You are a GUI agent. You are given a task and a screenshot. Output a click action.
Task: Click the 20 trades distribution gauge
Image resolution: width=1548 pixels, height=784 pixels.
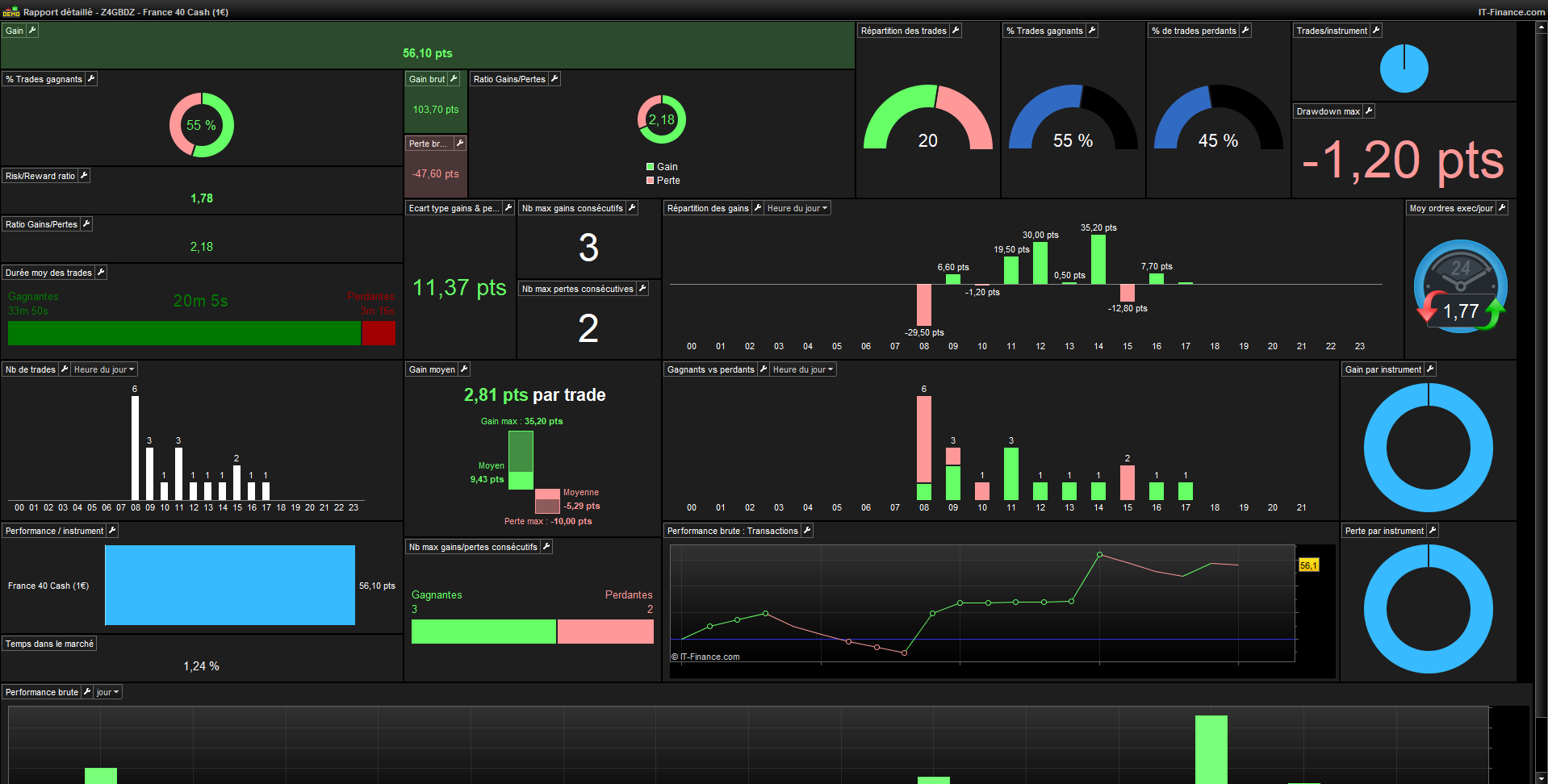(928, 117)
